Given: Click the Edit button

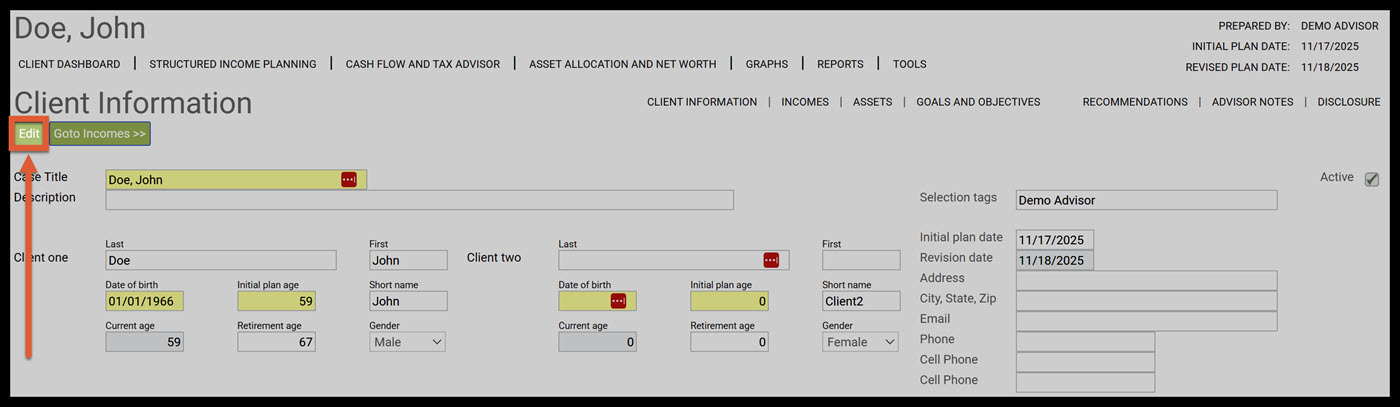Looking at the screenshot, I should click(x=29, y=133).
